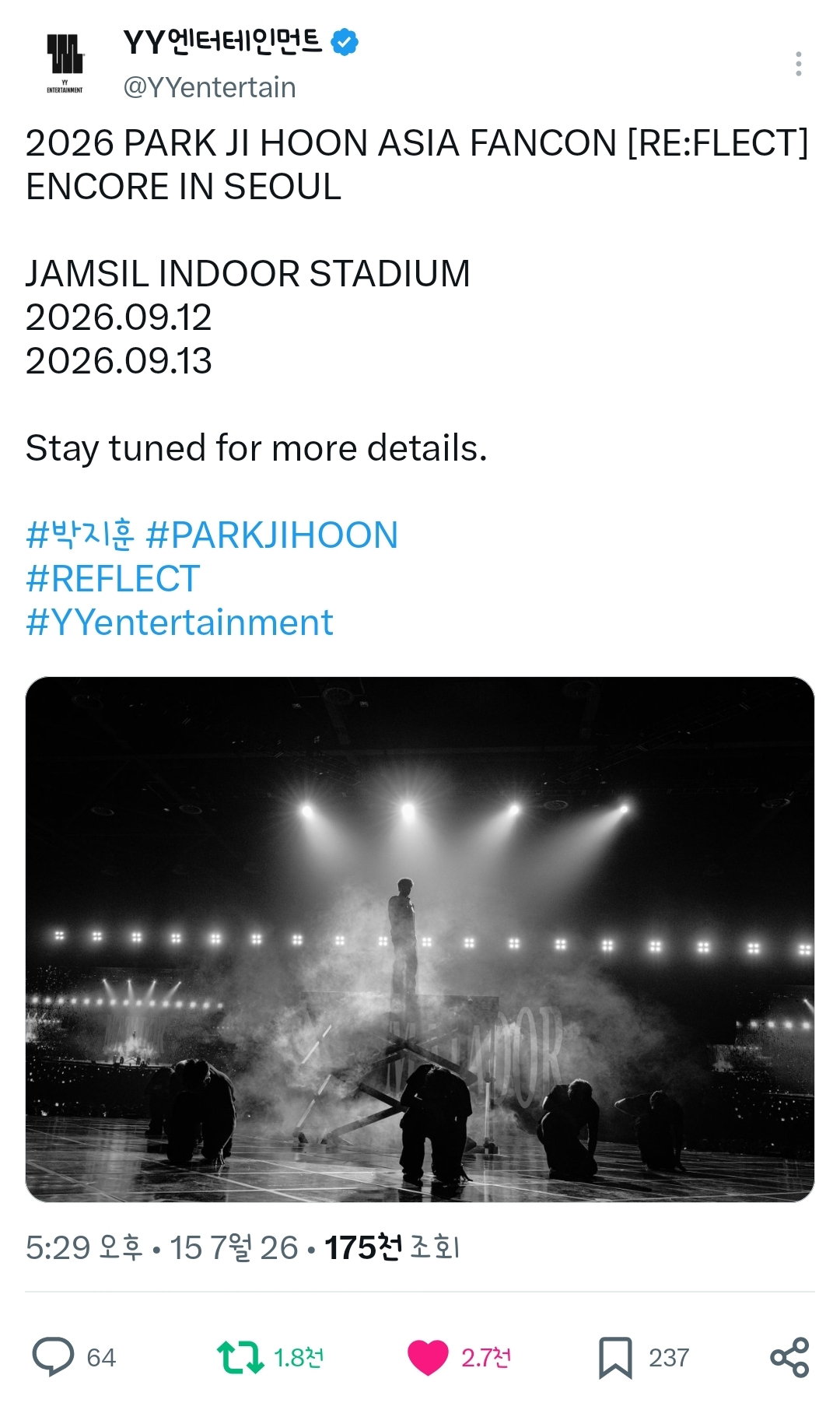The height and width of the screenshot is (1417, 840).
Task: Follow the #REFLECT hashtag link
Action: coord(114,579)
